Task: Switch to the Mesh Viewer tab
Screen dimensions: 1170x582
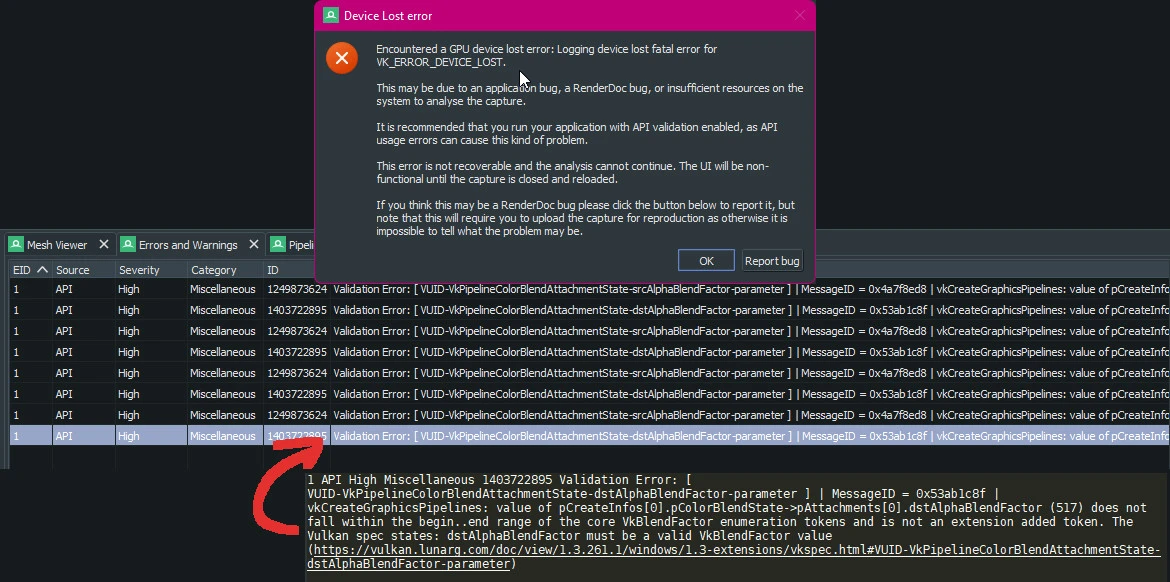Action: click(x=57, y=245)
